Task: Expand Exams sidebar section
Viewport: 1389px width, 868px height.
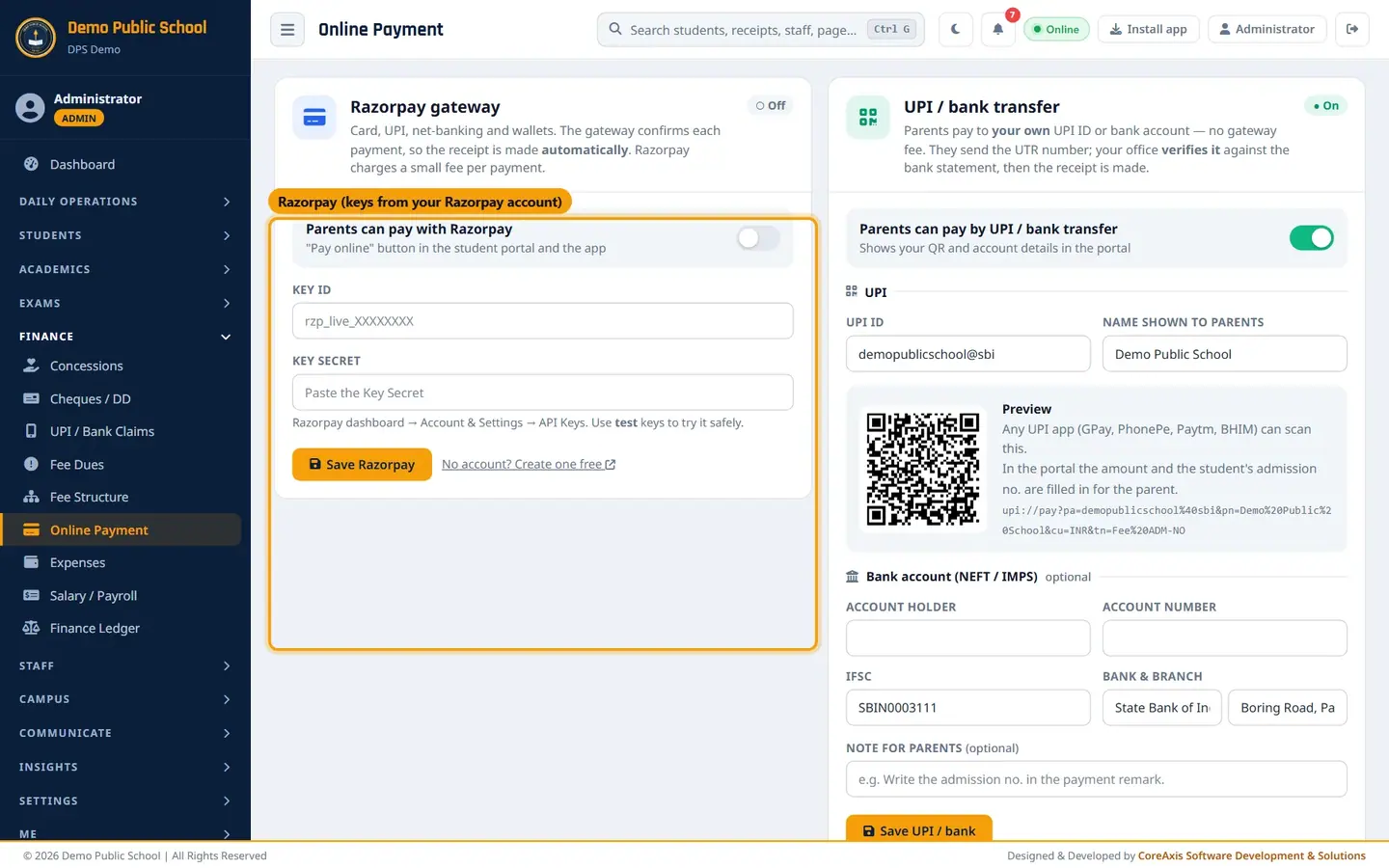Action: (x=125, y=303)
